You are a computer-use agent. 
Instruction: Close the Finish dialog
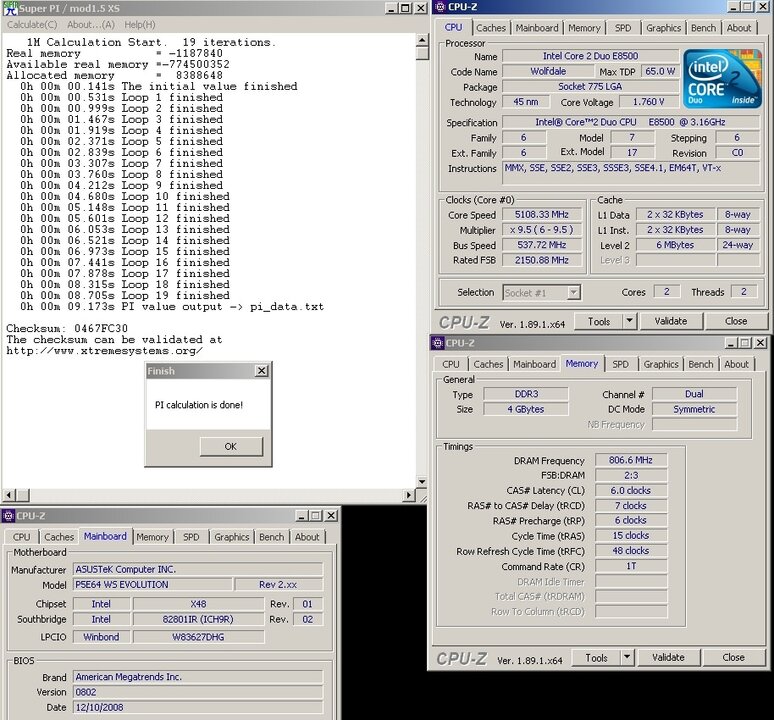coord(262,371)
